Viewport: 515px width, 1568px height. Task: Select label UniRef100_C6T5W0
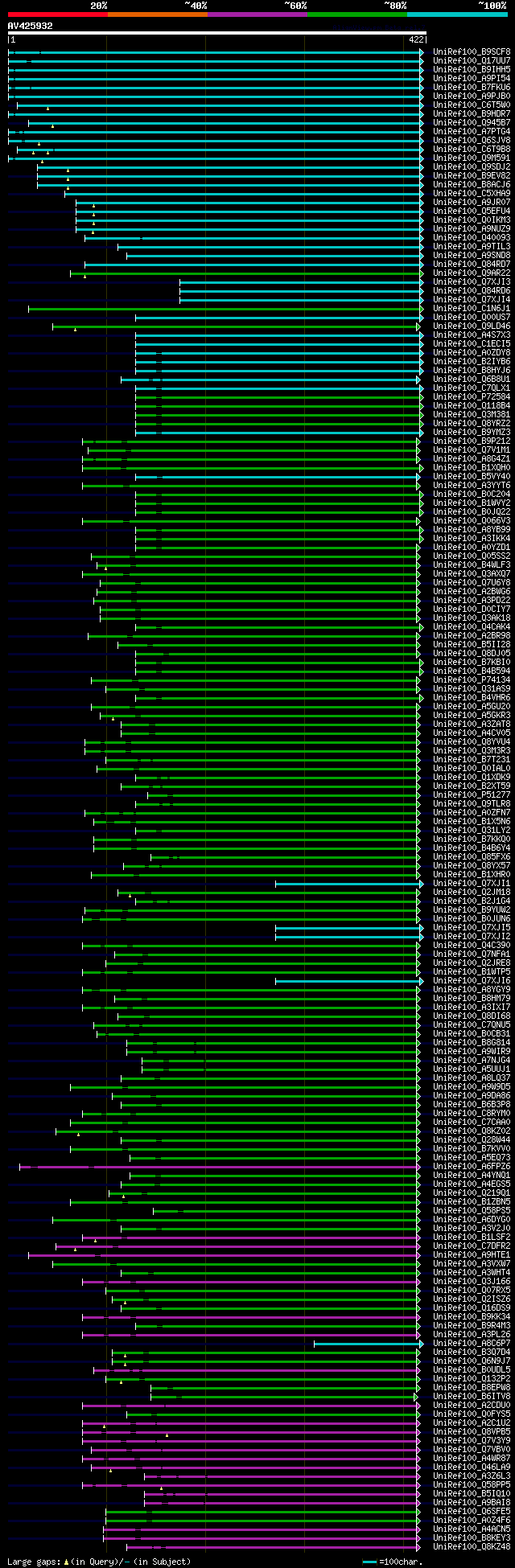[472, 105]
